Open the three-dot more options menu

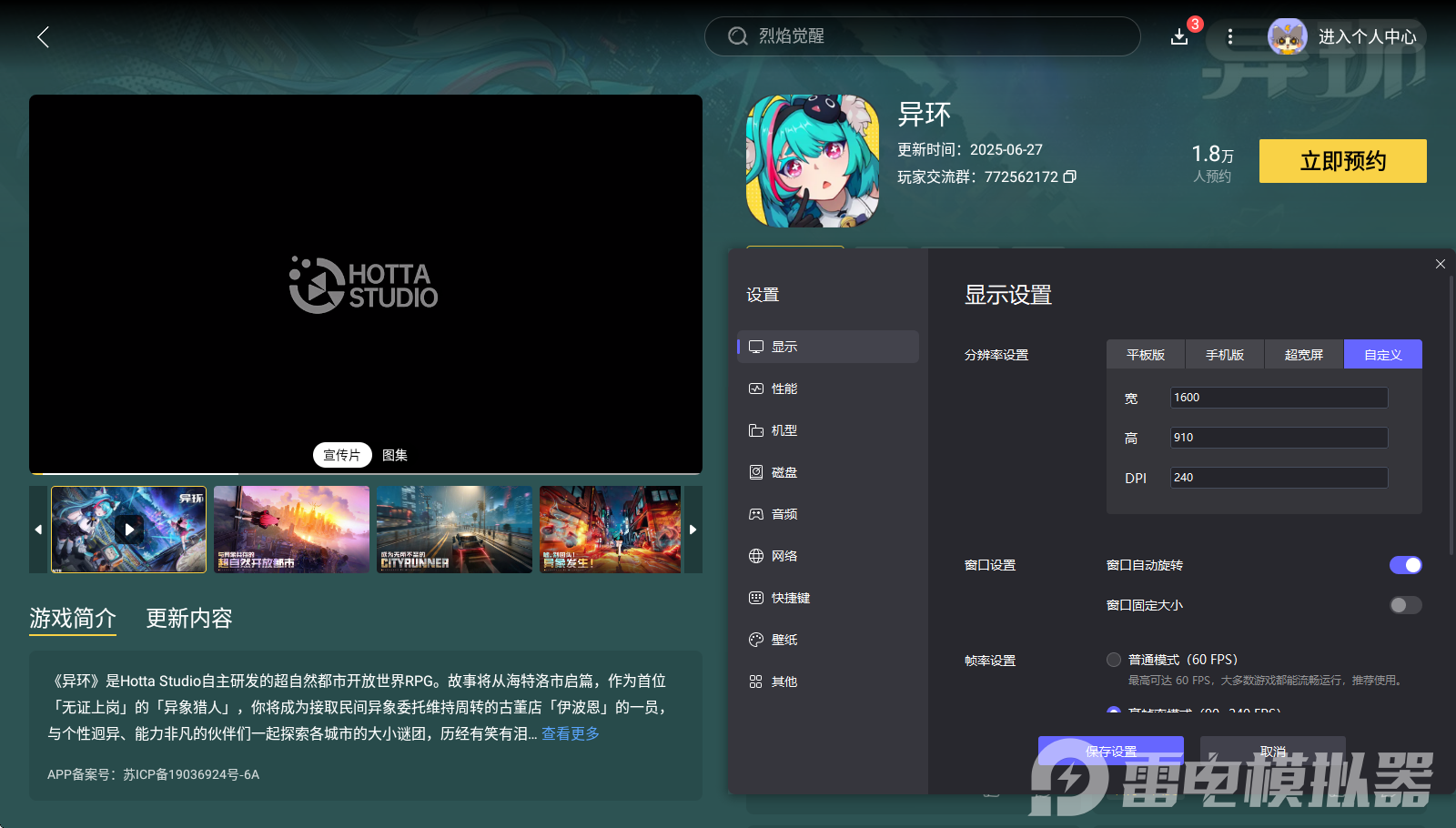point(1230,36)
